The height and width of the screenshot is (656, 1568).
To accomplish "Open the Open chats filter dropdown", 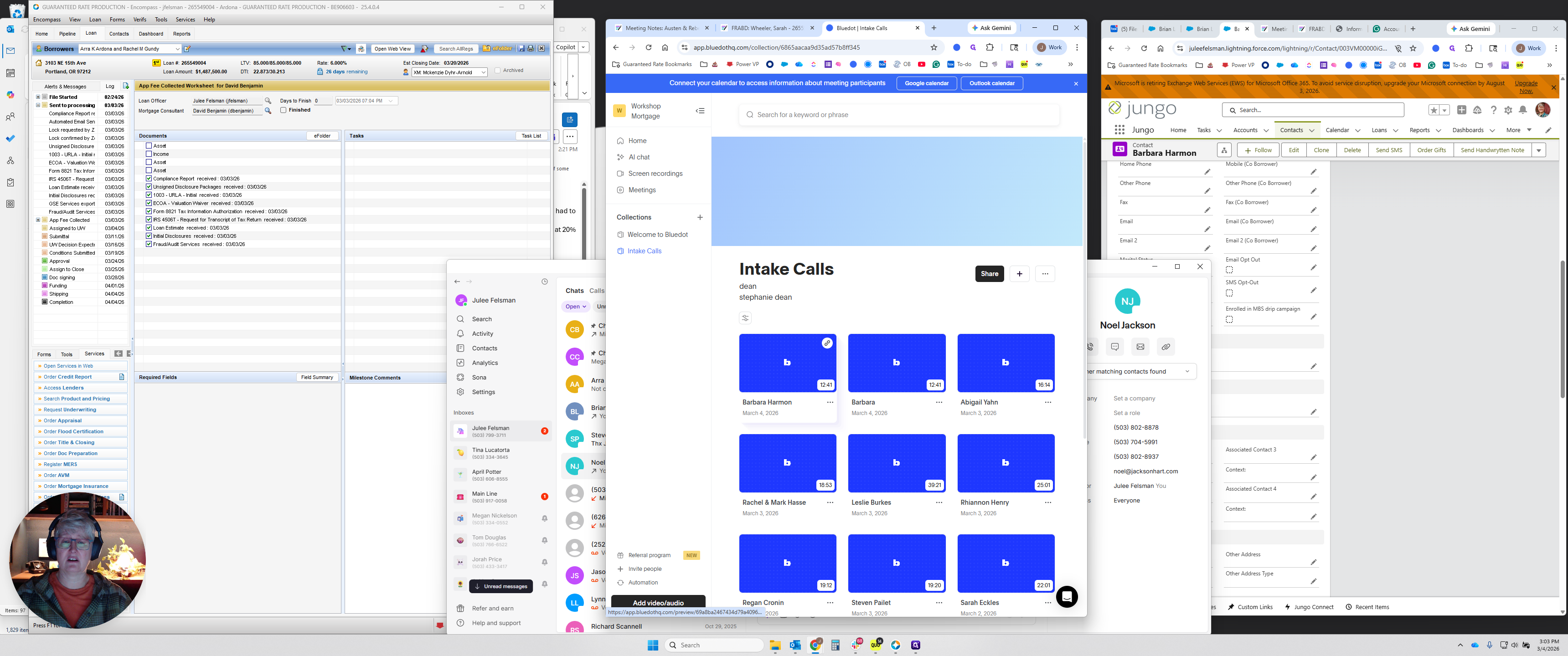I will pos(575,307).
